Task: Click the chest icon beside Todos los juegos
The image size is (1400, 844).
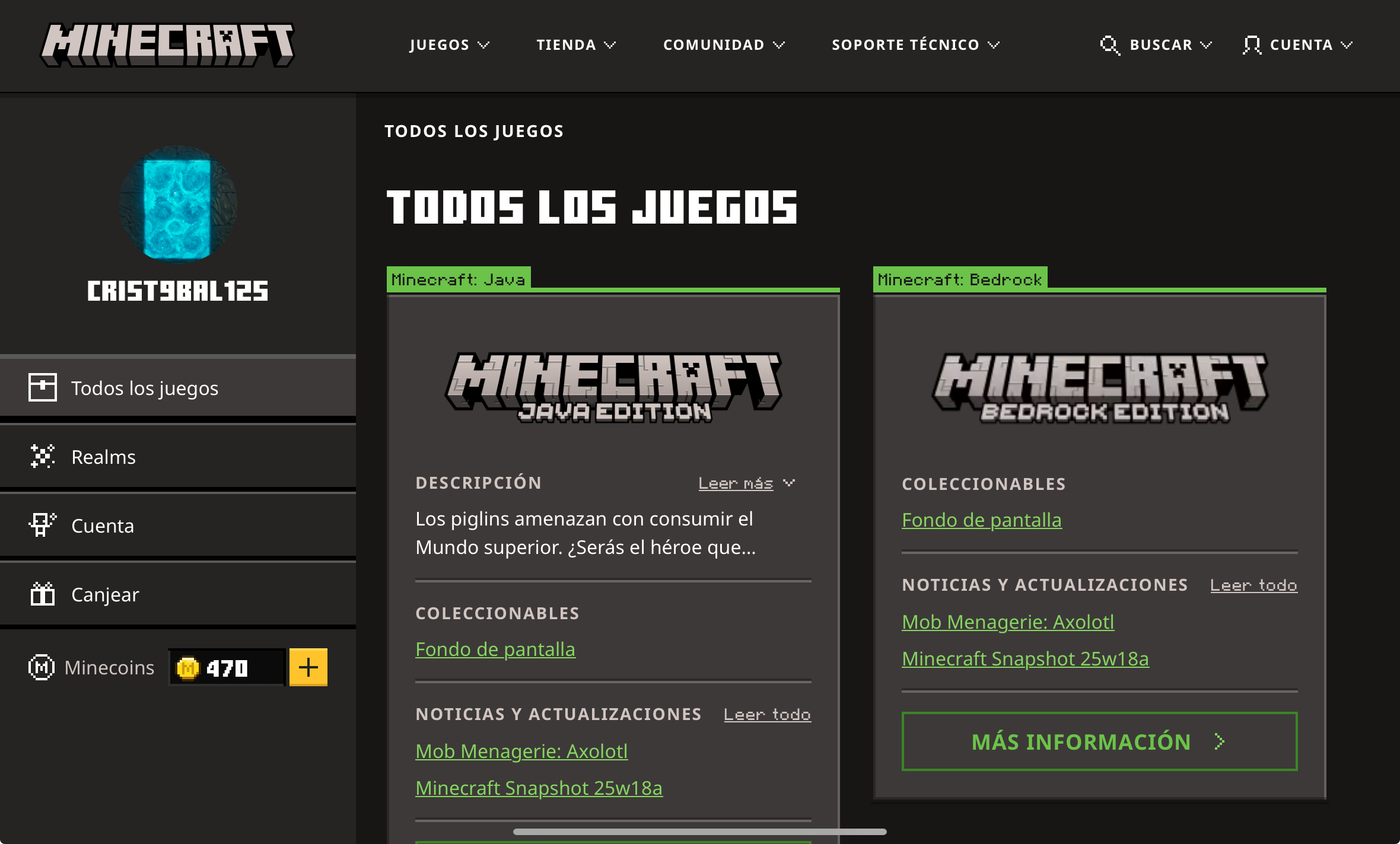Action: pyautogui.click(x=43, y=387)
